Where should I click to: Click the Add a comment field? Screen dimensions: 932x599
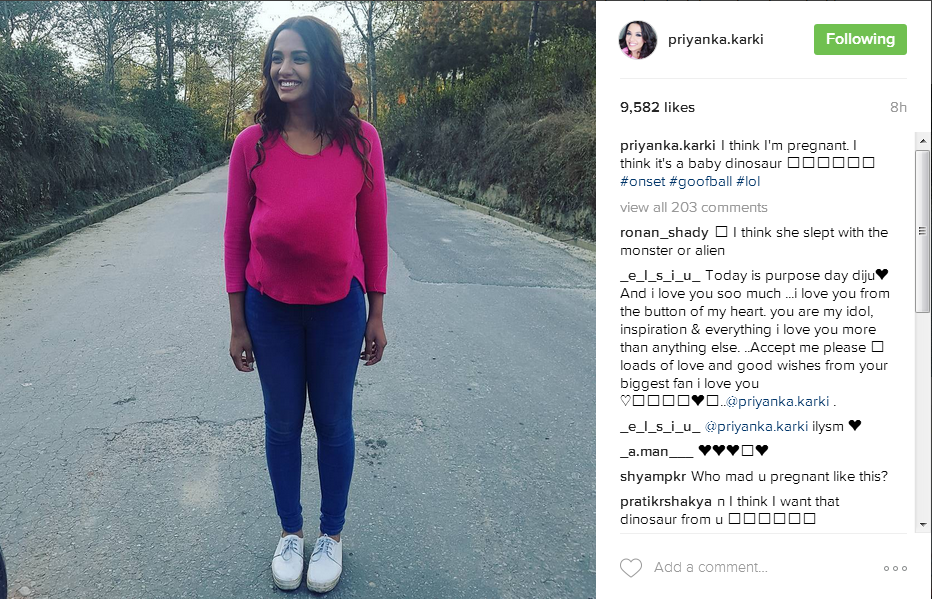click(764, 568)
